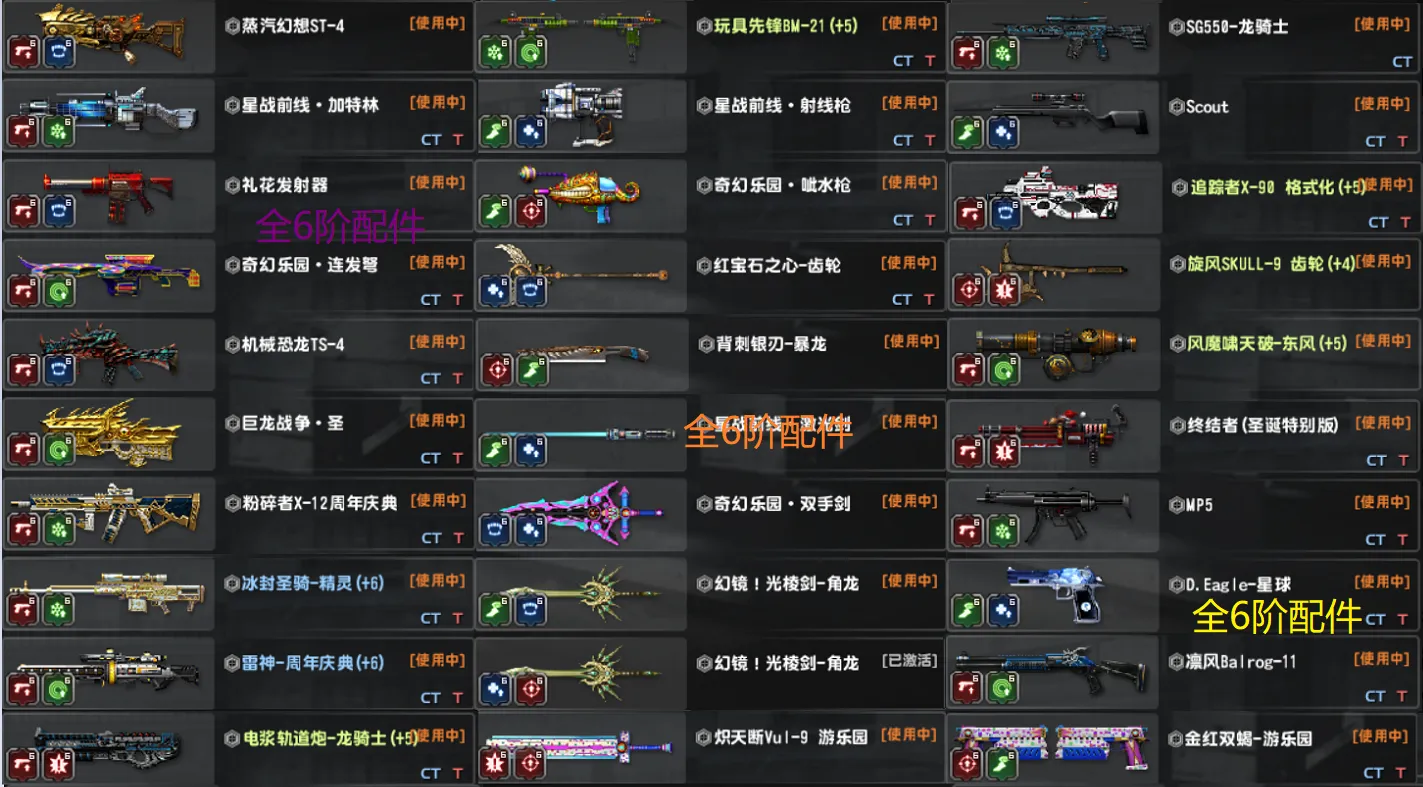Toggle CT team label on 星战前线·加特林
The image size is (1423, 787).
coord(431,140)
